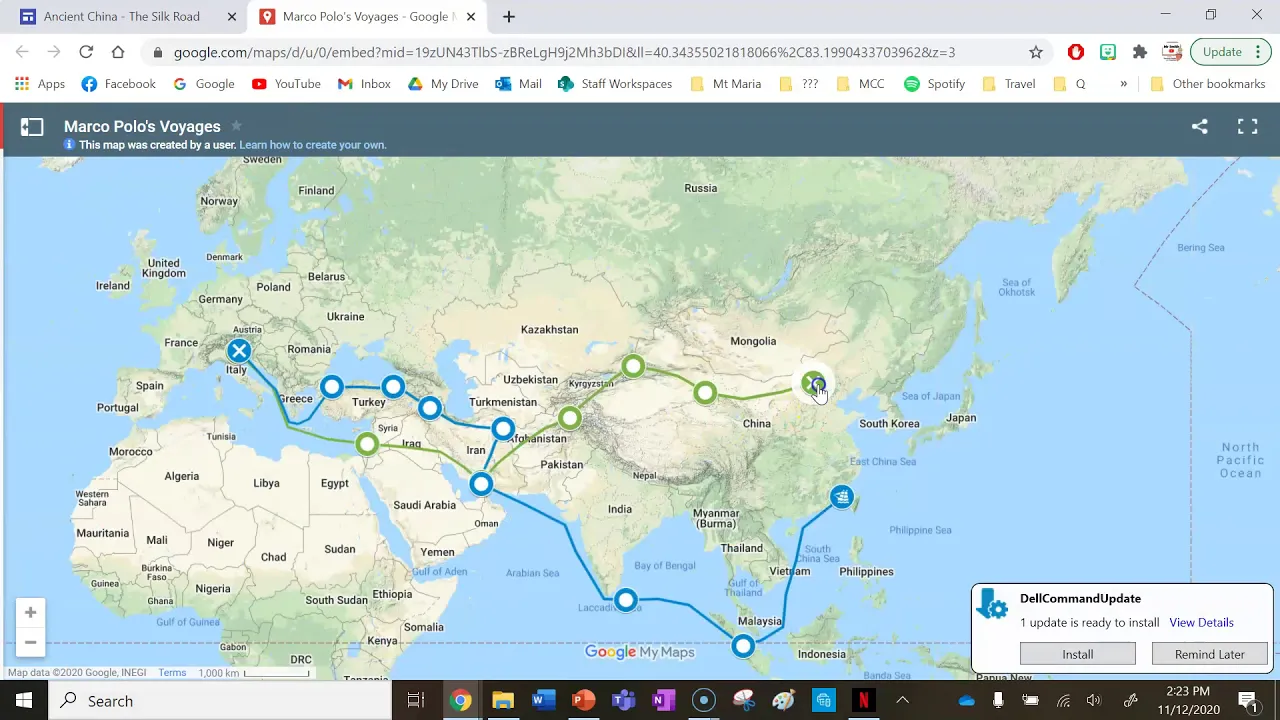1280x720 pixels.
Task: Open the green smiley extension
Action: pos(1108,52)
